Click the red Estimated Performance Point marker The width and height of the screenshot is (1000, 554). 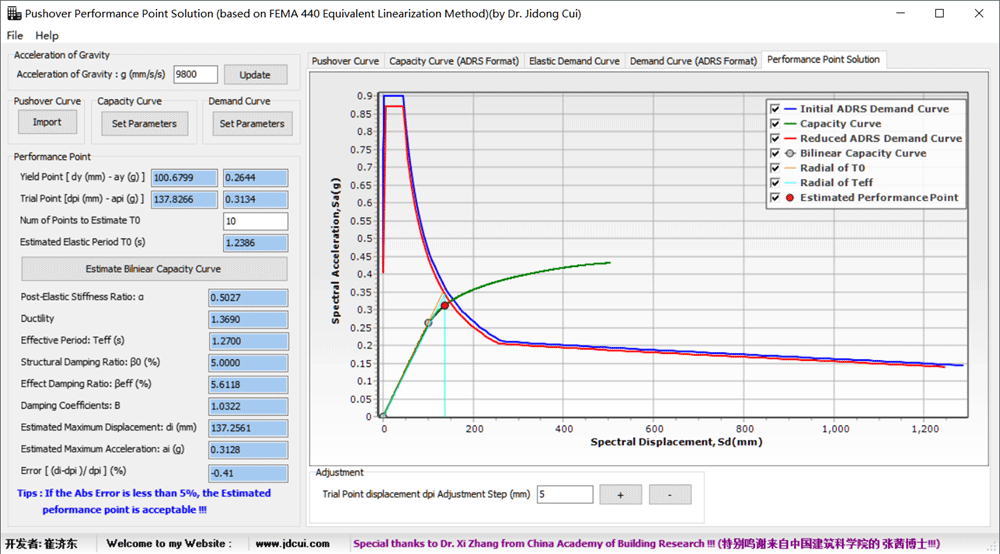click(x=445, y=305)
